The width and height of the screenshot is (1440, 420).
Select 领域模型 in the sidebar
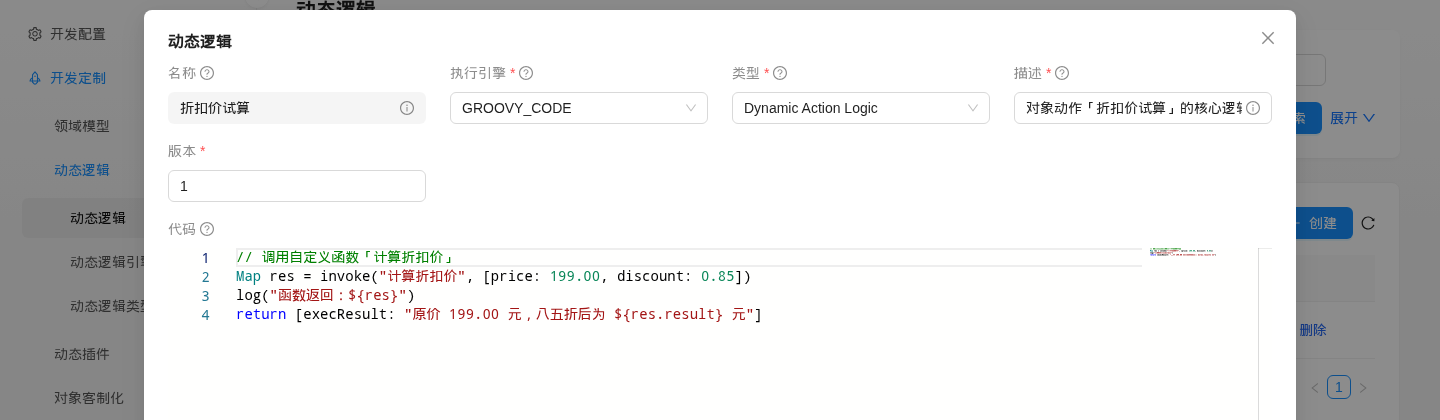coord(82,126)
